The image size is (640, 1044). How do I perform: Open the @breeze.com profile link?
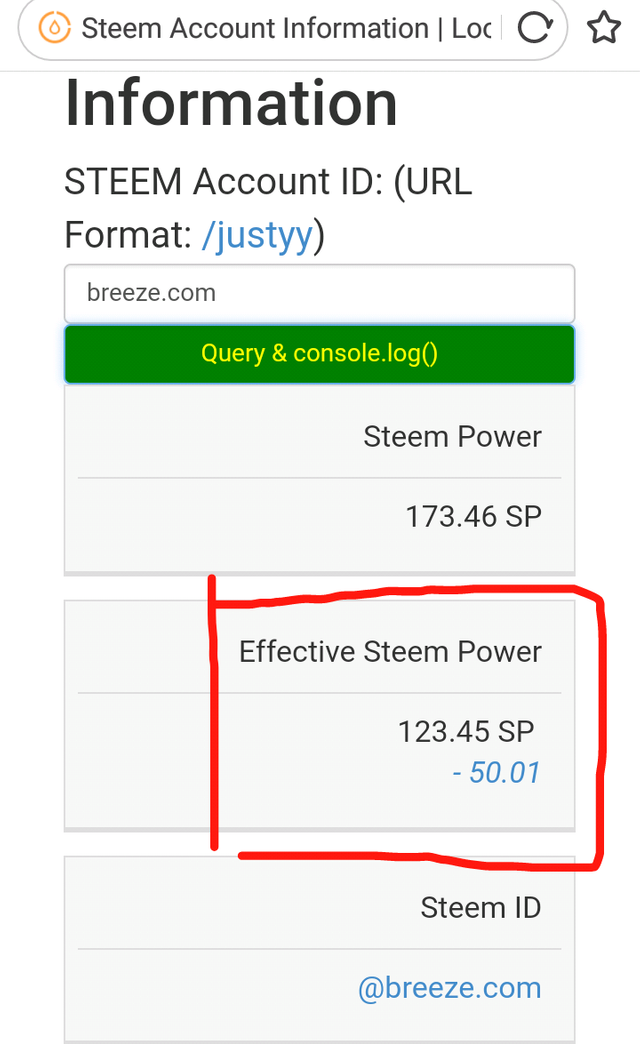449,988
